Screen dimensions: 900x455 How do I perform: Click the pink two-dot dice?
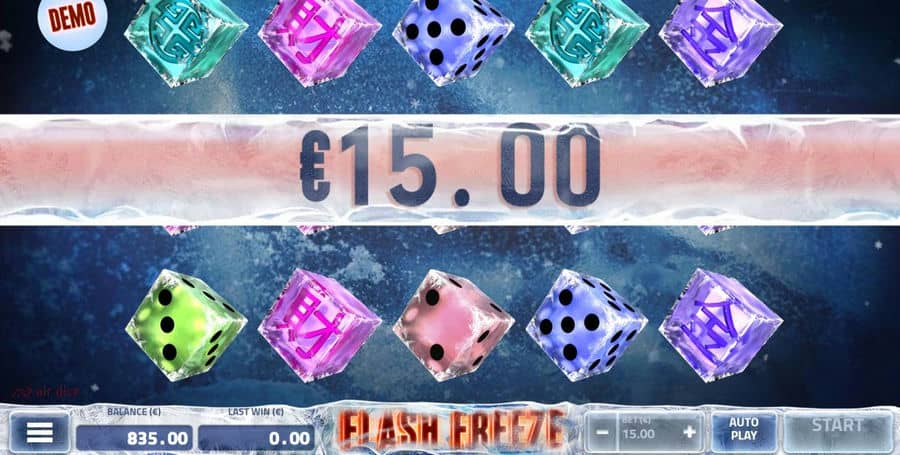[453, 325]
